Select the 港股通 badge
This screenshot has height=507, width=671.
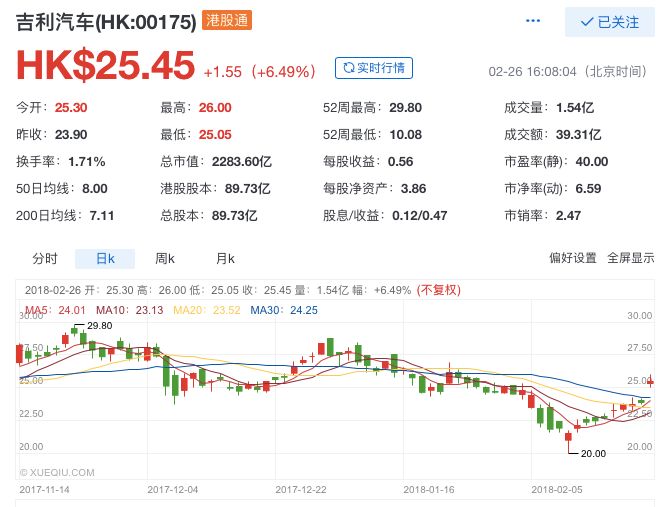[x=227, y=20]
